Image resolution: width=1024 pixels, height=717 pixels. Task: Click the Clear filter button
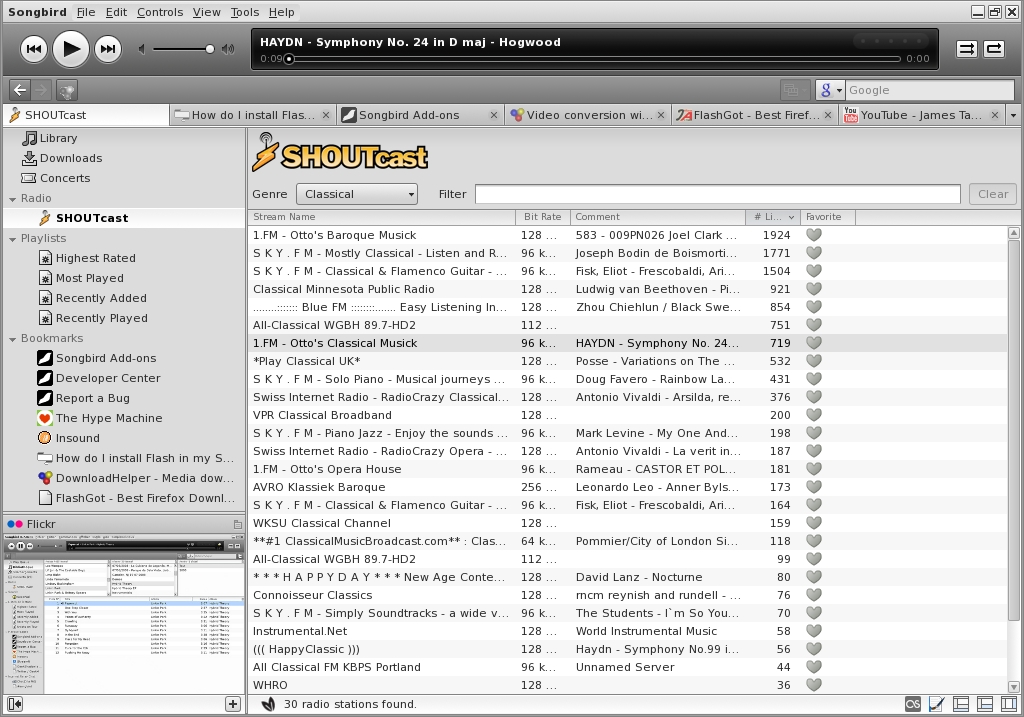coord(993,194)
